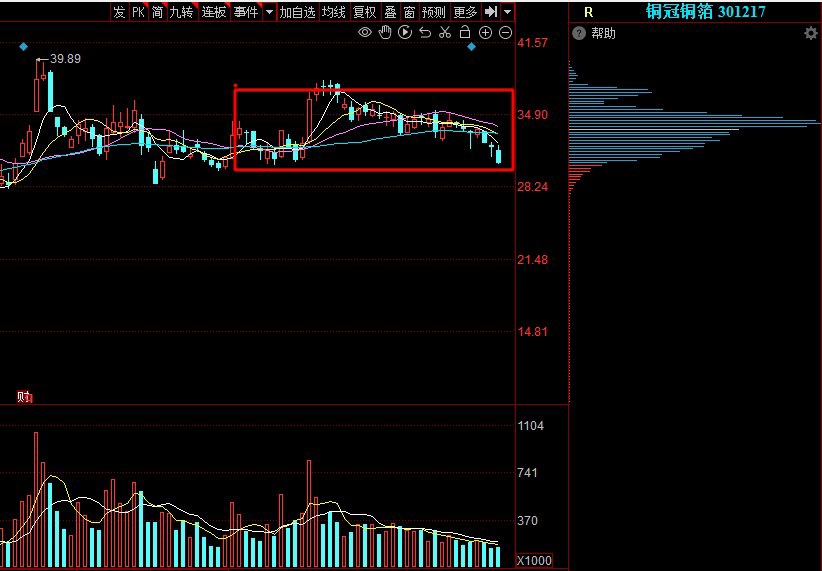The image size is (822, 571).
Task: Open settings gear in chip distribution panel
Action: [810, 34]
